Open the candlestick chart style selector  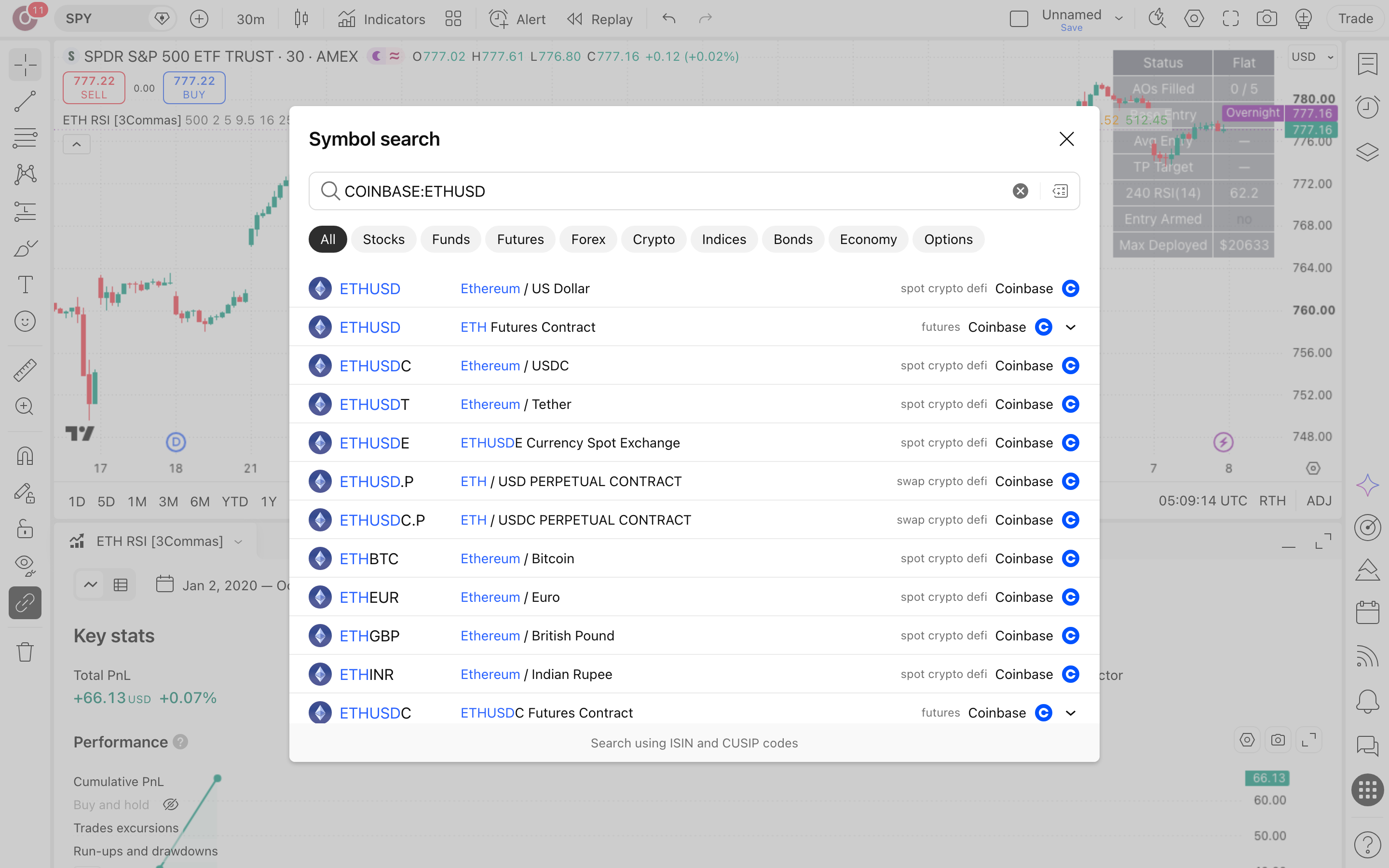click(x=301, y=19)
